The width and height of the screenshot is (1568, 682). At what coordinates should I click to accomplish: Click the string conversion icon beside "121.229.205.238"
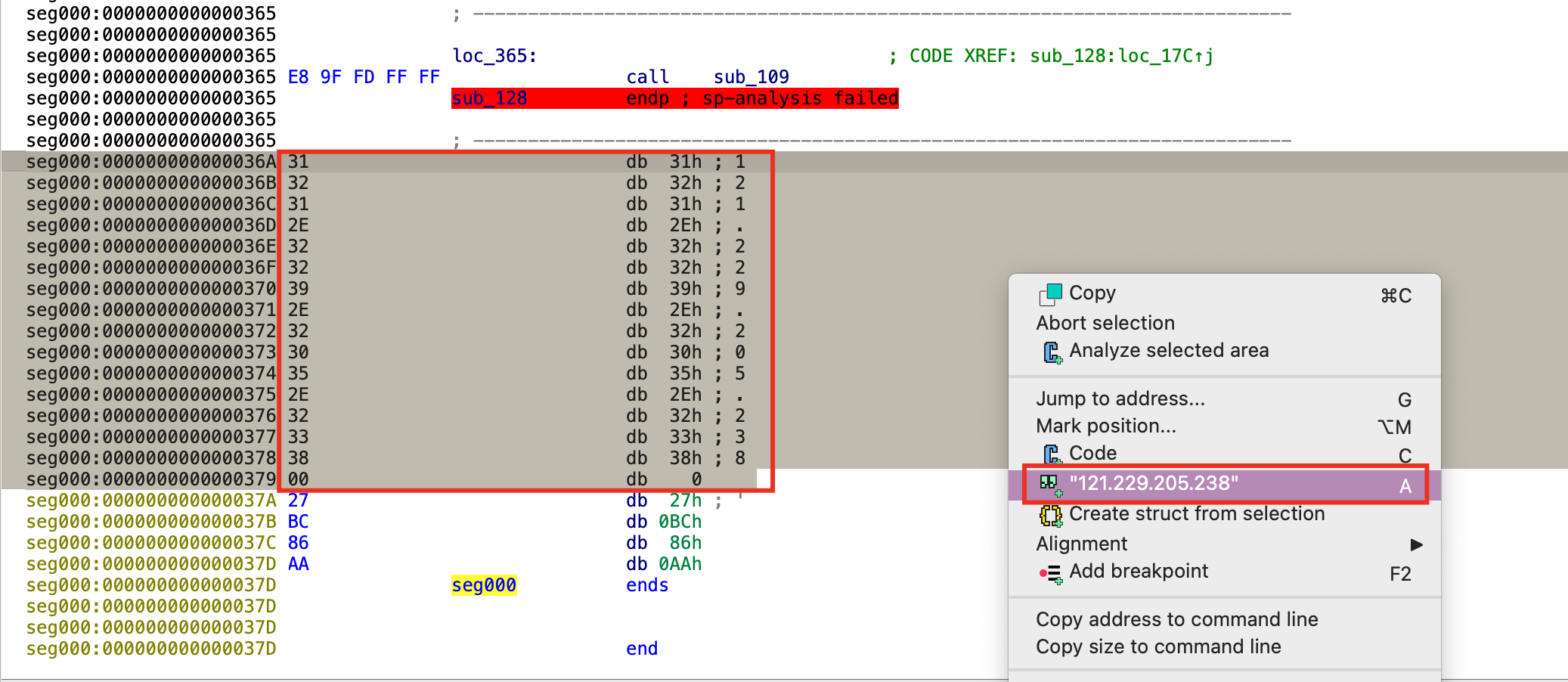[x=1050, y=484]
